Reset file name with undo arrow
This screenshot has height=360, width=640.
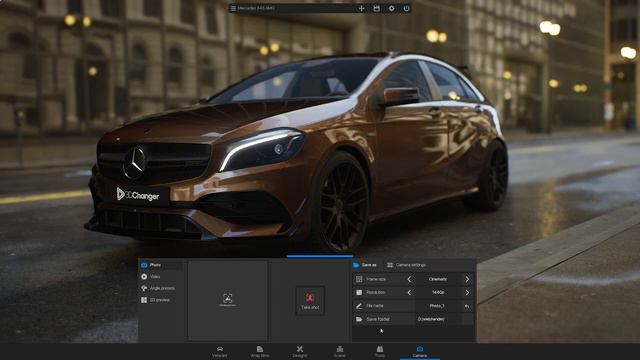[x=467, y=306]
